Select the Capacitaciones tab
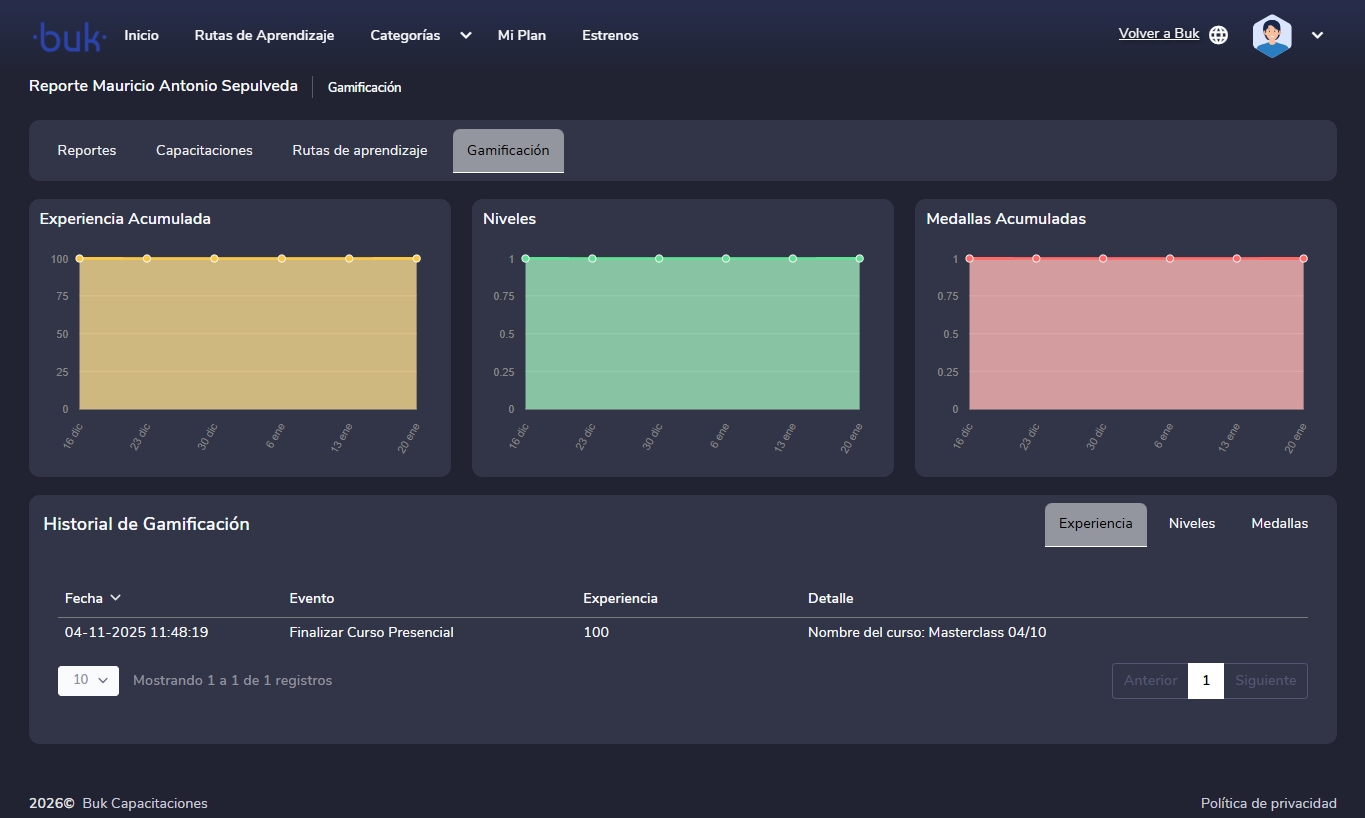This screenshot has width=1365, height=818. coord(204,151)
